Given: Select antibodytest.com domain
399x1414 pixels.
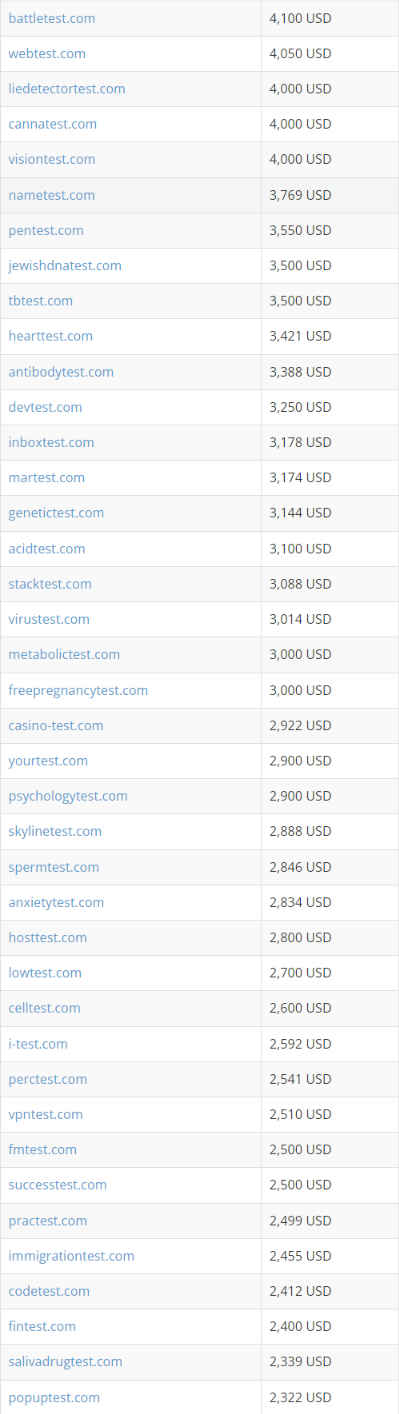Looking at the screenshot, I should [x=61, y=371].
